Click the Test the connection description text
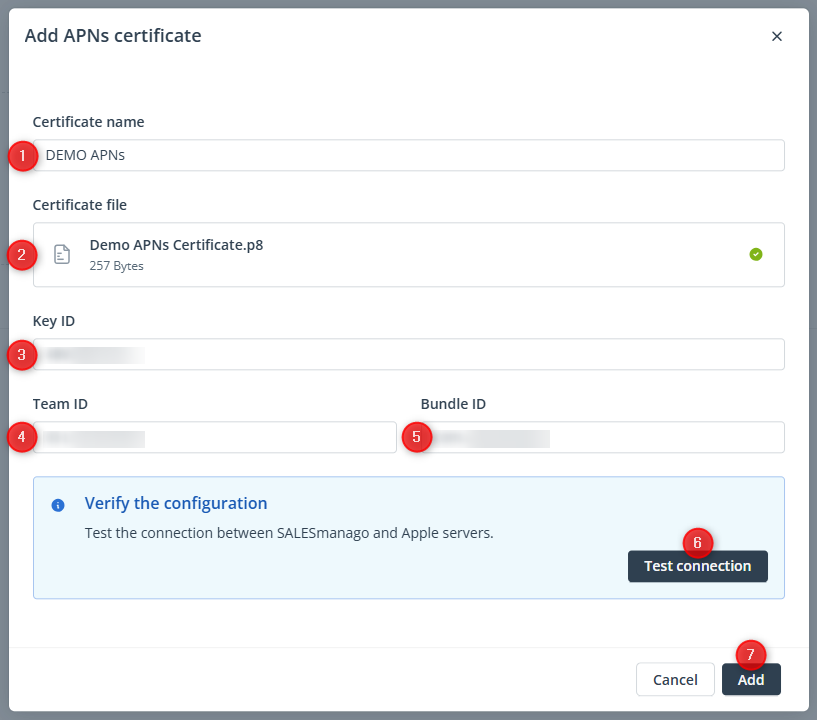The height and width of the screenshot is (720, 817). pyautogui.click(x=289, y=533)
